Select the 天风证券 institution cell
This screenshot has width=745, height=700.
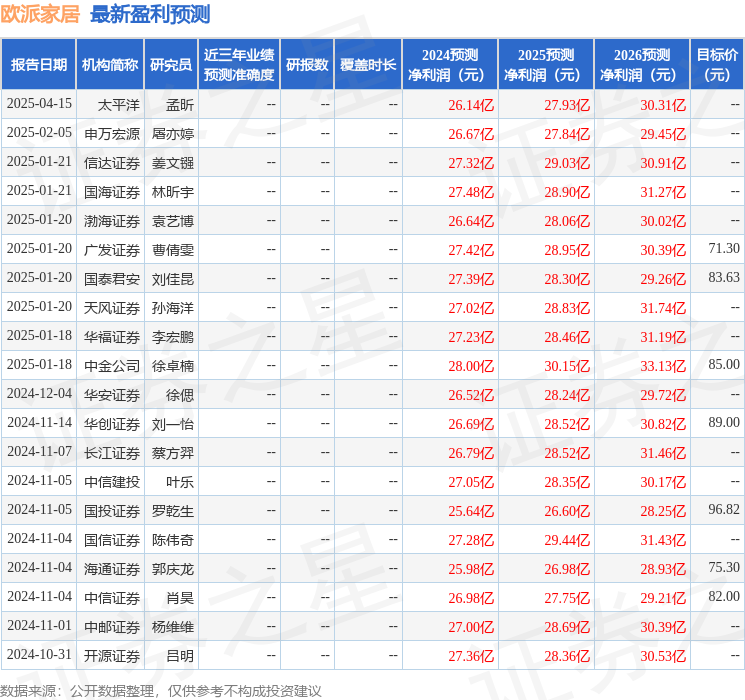(x=112, y=308)
